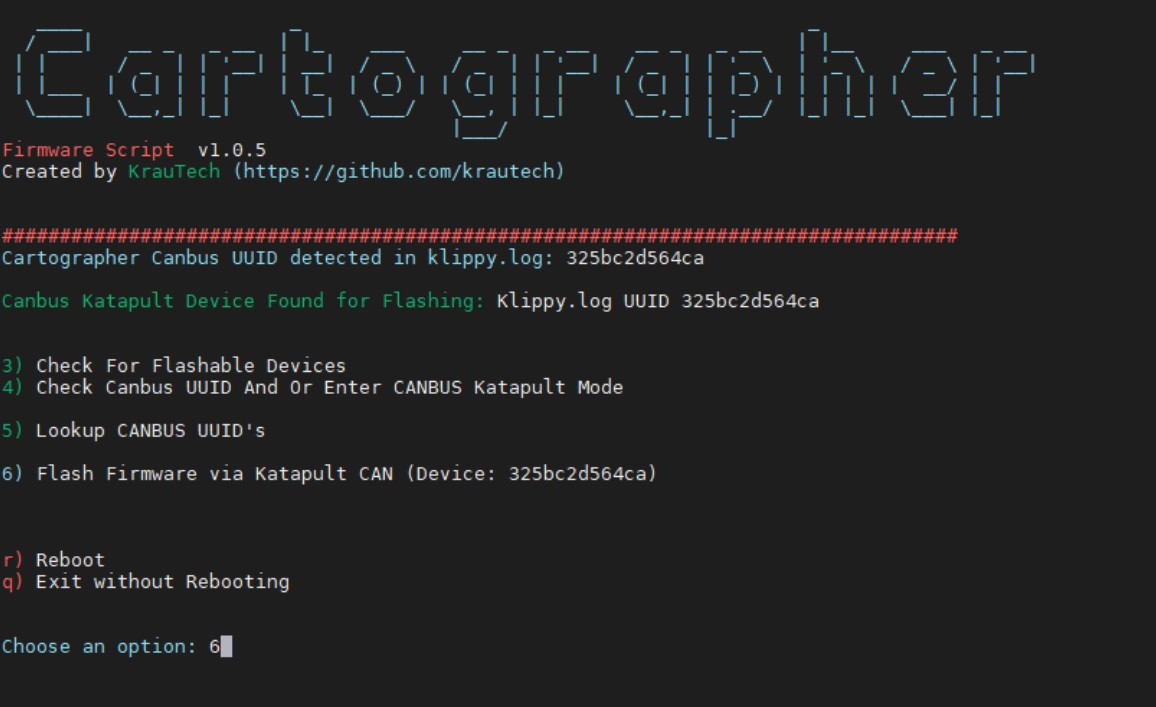Click the white Klippy.log UUID text
The image size is (1156, 707).
[657, 301]
